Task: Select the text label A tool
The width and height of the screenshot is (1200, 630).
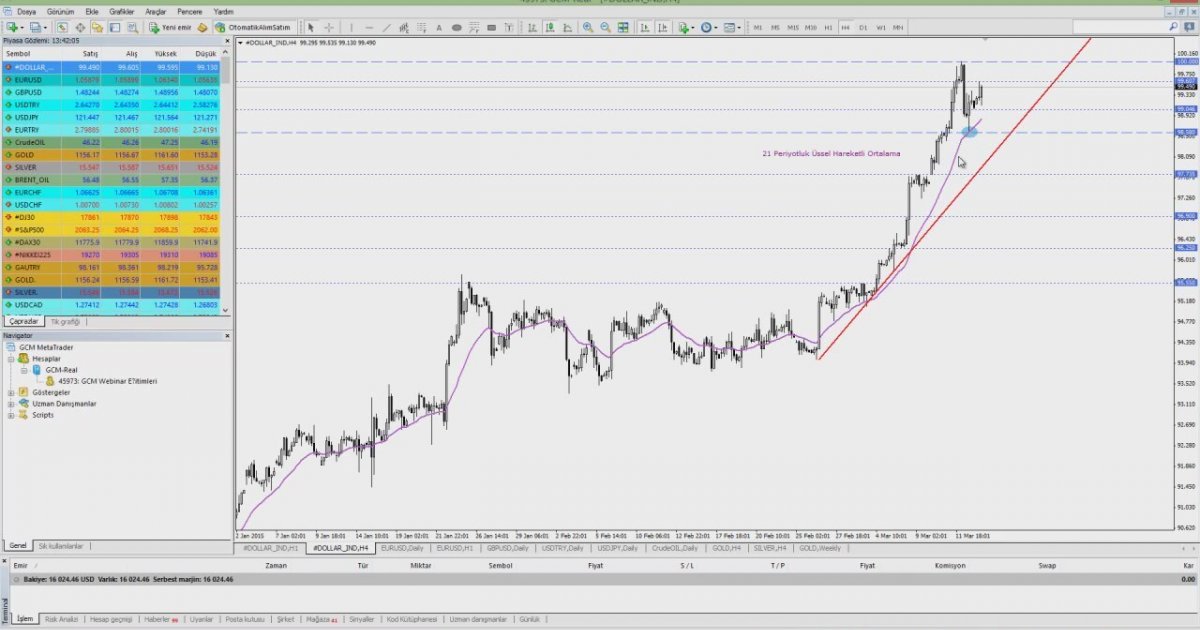Action: point(439,28)
